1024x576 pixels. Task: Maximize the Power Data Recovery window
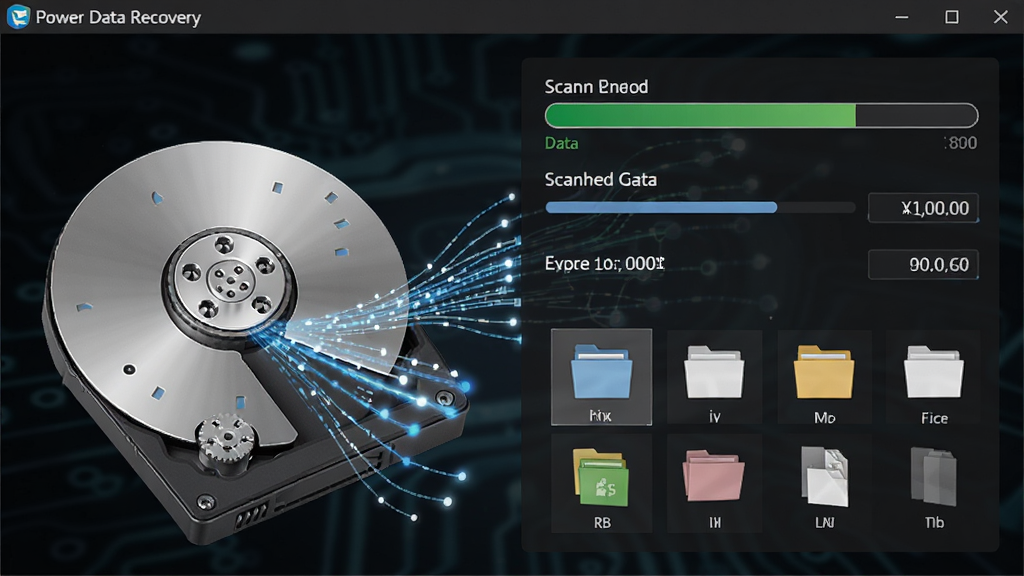[x=952, y=17]
